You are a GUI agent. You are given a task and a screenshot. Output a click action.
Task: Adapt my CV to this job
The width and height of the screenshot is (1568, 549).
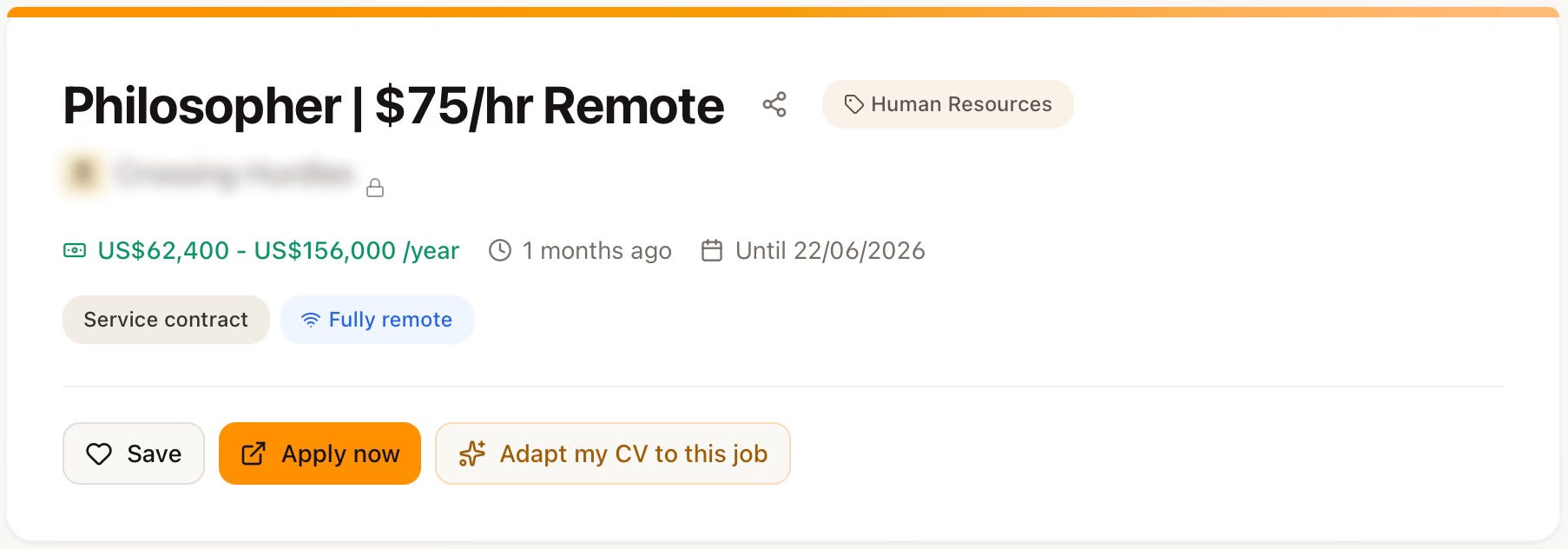[613, 453]
